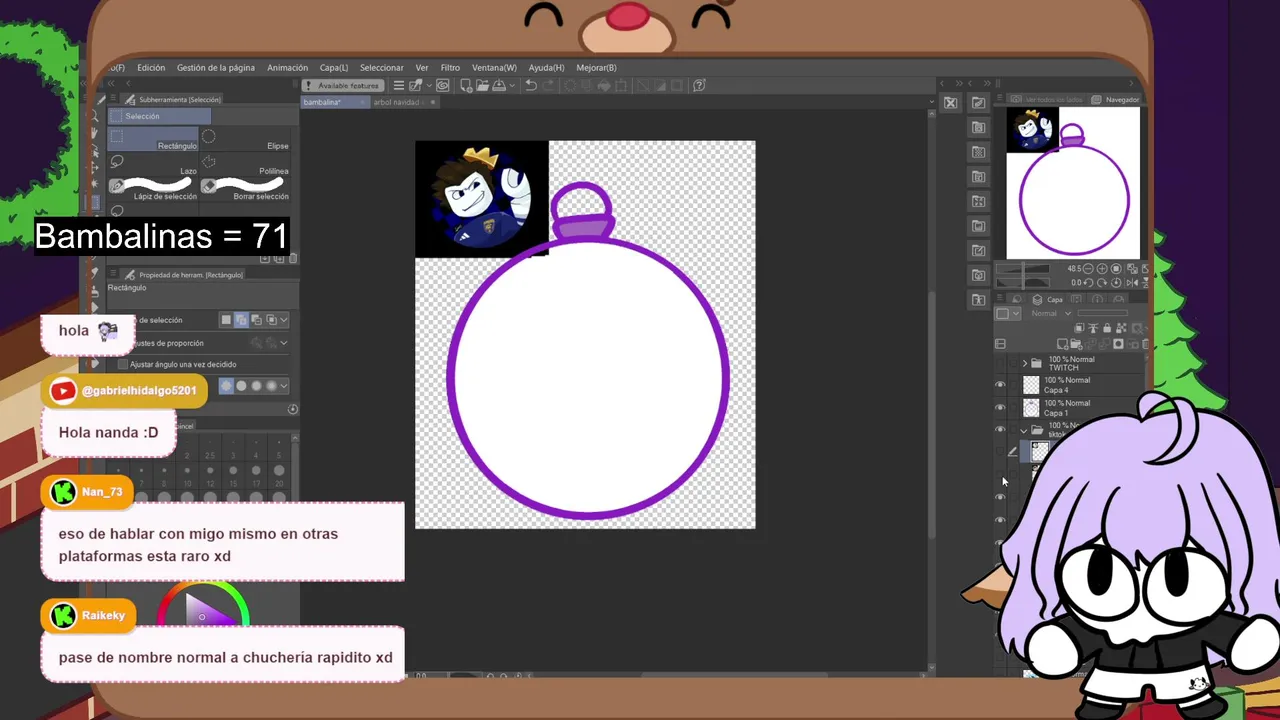Choose the Subtract from selection mode
Screen dimensions: 1280x720
[x=256, y=320]
